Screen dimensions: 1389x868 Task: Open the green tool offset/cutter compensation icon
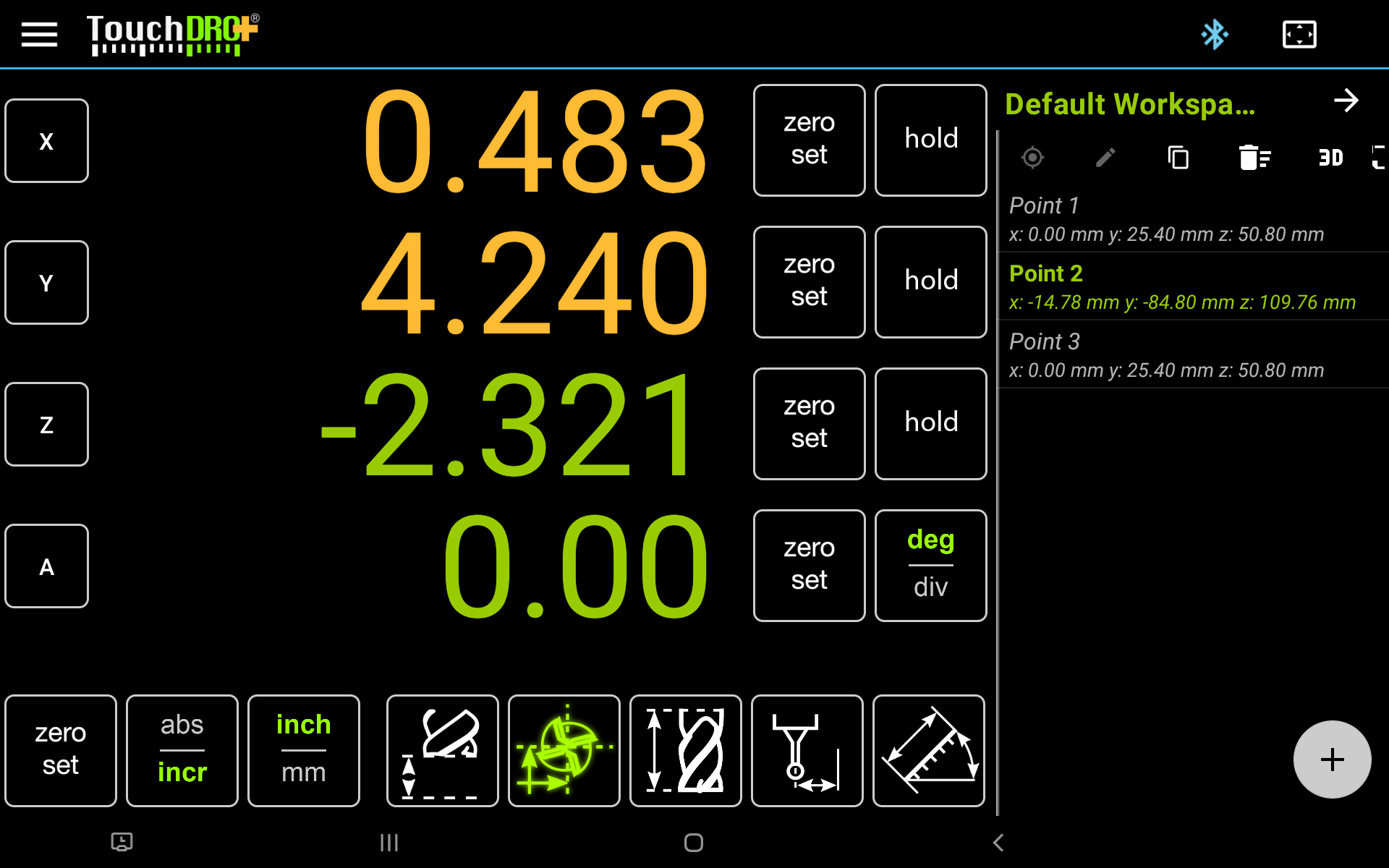pyautogui.click(x=564, y=751)
